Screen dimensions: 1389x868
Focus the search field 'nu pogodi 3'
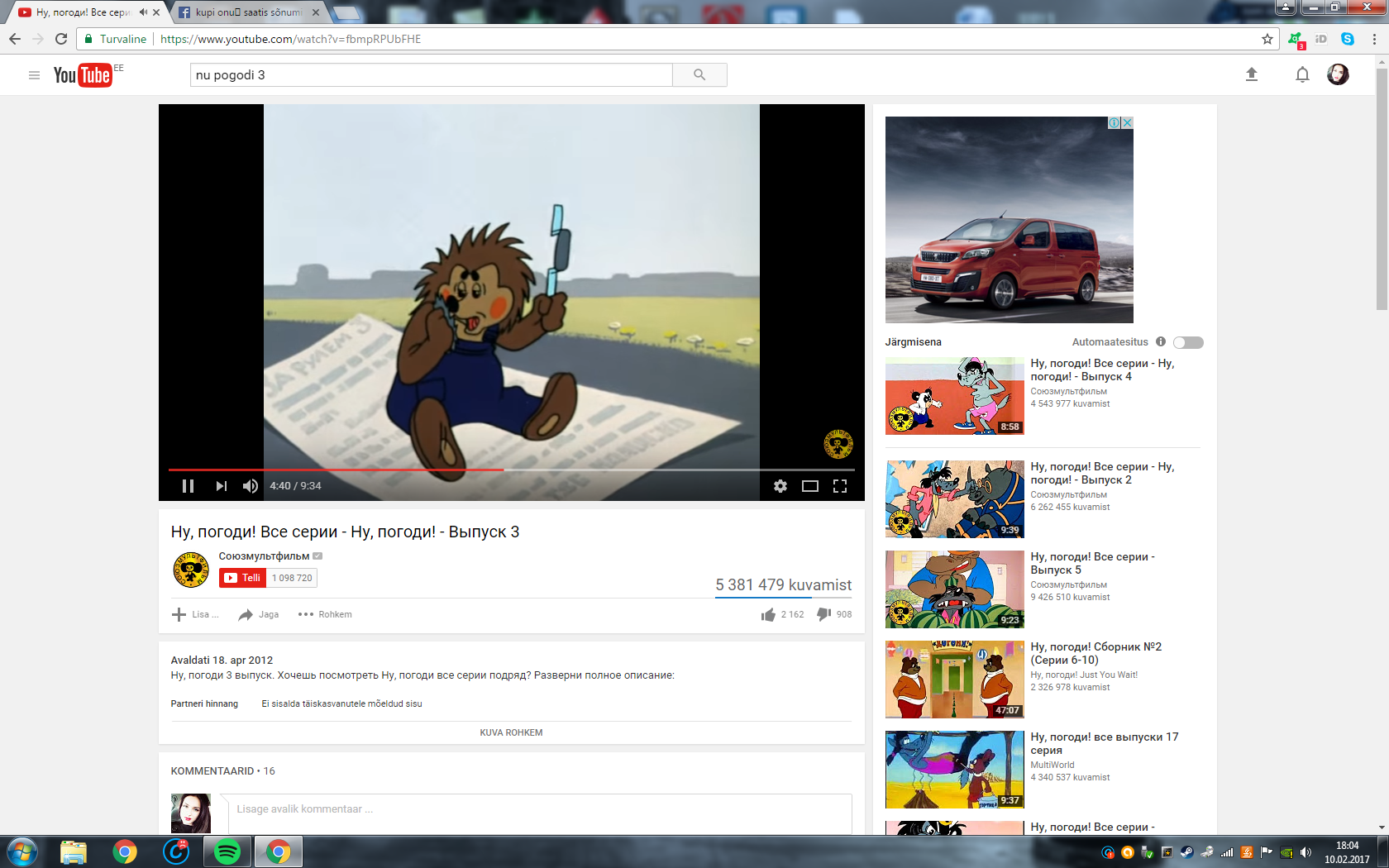431,75
